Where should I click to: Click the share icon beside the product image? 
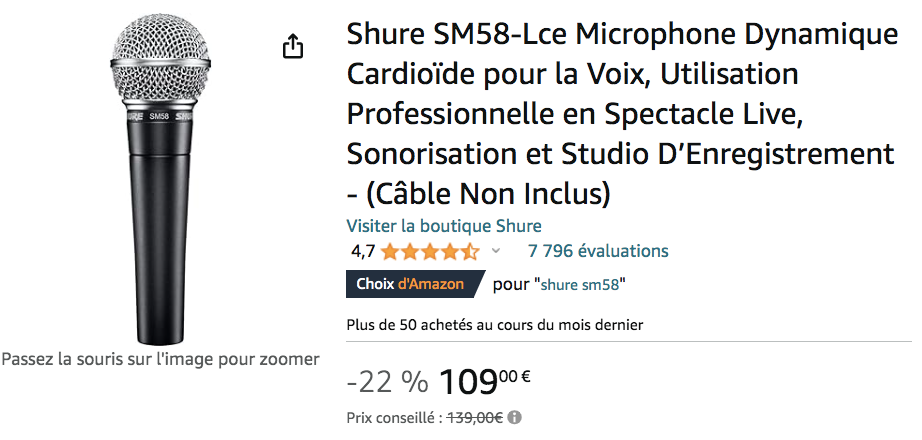point(293,46)
